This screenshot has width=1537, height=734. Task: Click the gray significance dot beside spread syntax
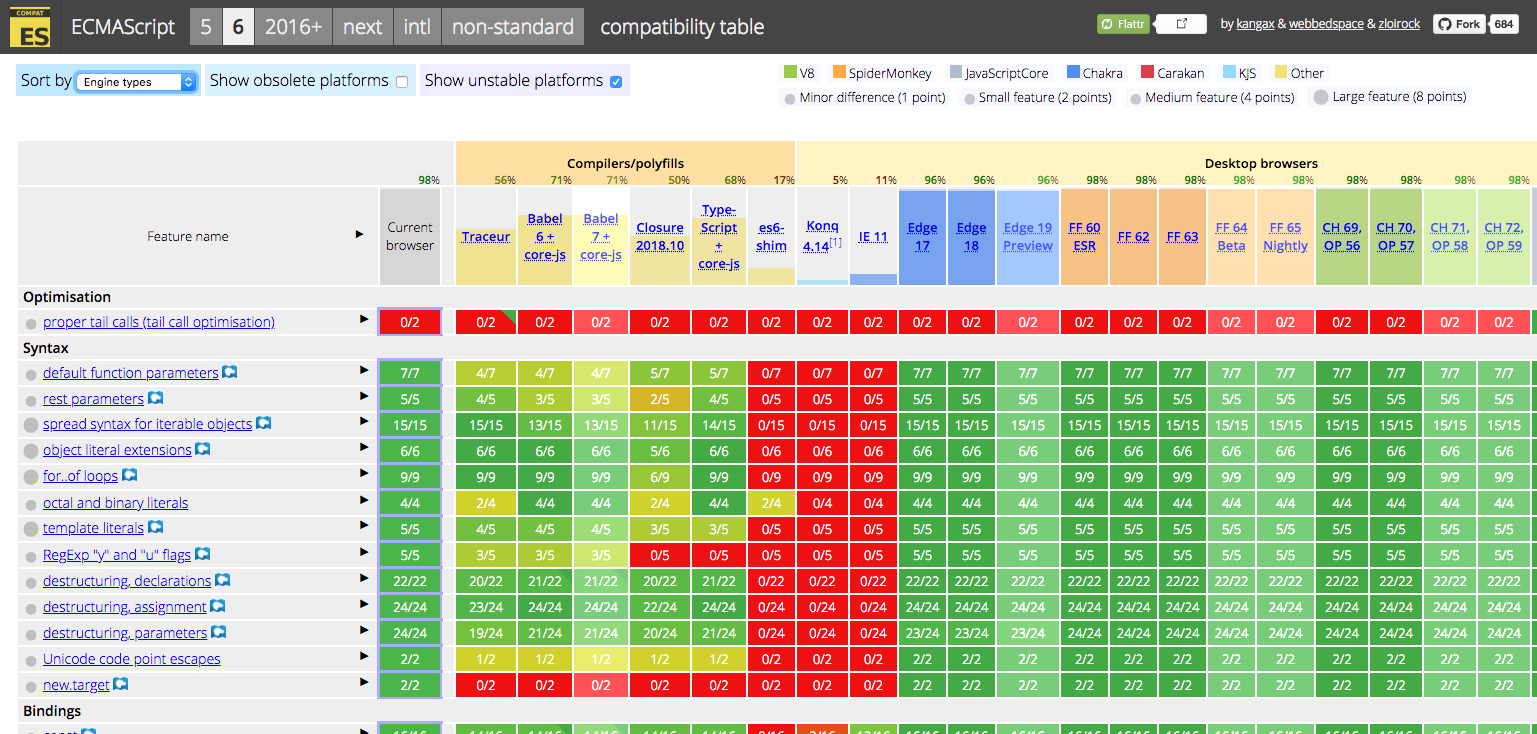tap(31, 425)
